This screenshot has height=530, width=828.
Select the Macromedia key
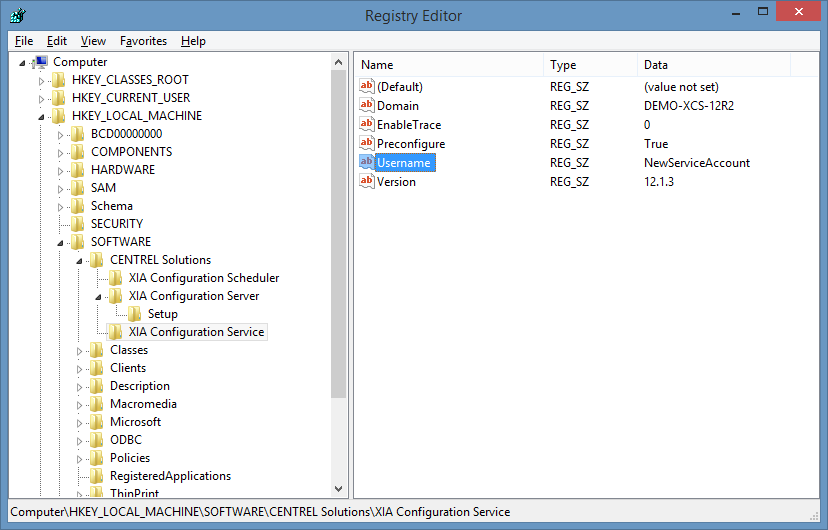pos(143,404)
